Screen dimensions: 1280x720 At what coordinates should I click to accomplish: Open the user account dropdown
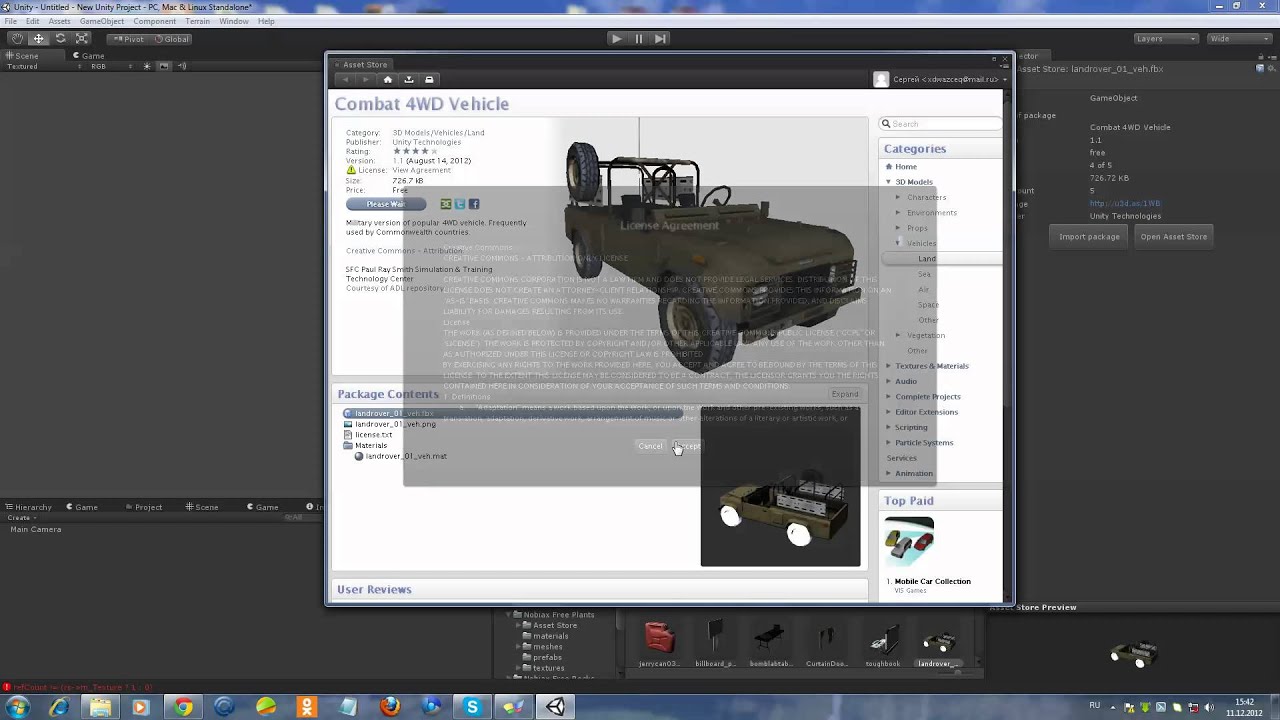click(x=940, y=79)
